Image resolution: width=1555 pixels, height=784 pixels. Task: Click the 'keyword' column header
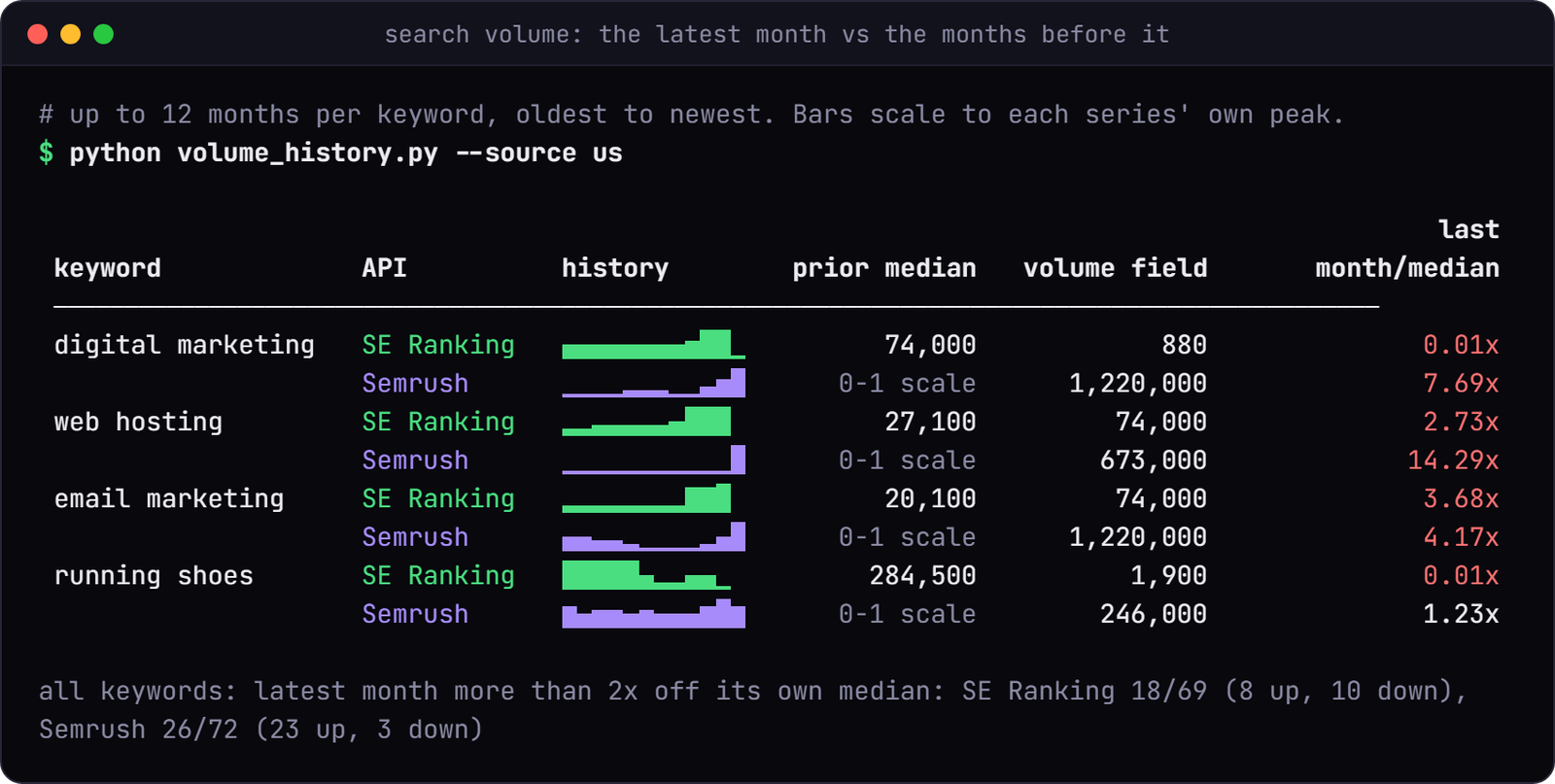[x=108, y=268]
